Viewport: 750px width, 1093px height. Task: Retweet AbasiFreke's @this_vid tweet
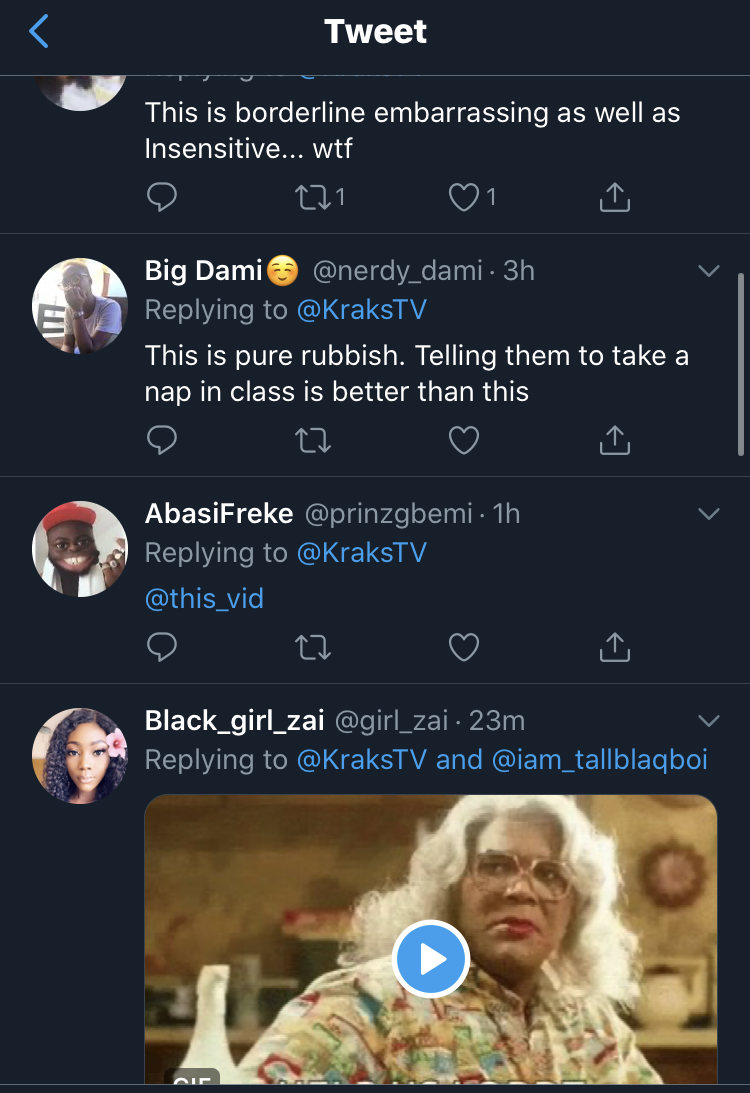pyautogui.click(x=313, y=648)
